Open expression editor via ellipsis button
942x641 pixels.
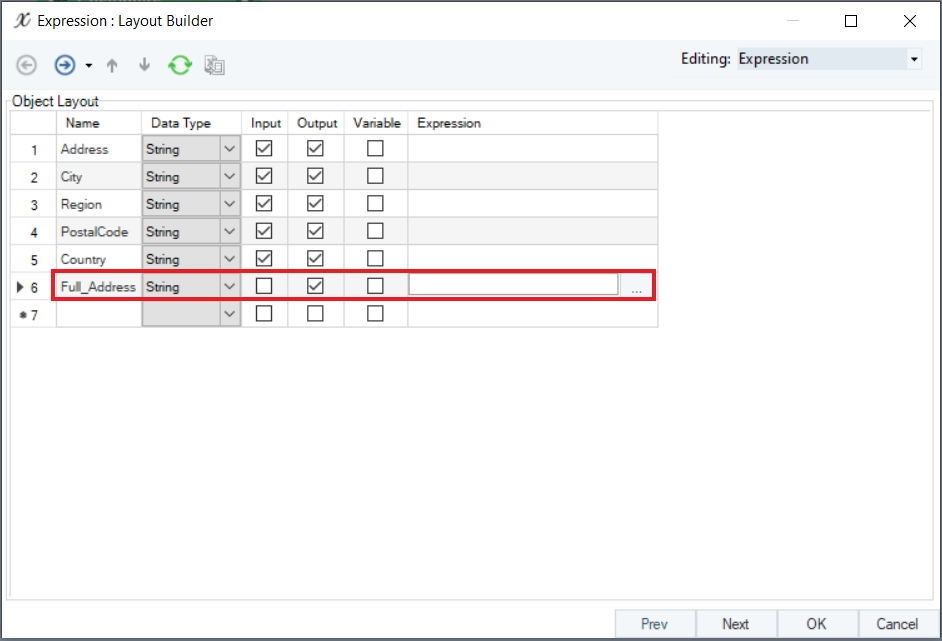[x=637, y=287]
